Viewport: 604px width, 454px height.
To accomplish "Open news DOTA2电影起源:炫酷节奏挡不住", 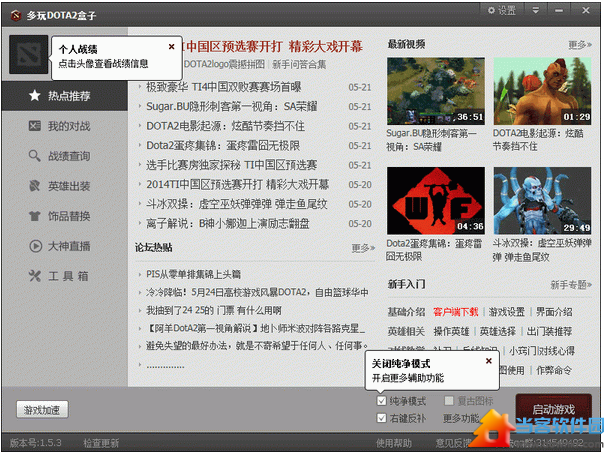I will (225, 126).
